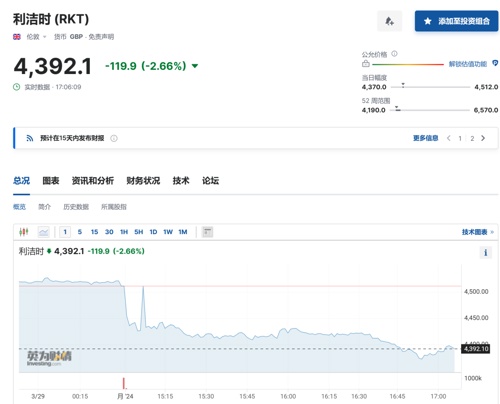Click the 52-week range slider marker
Viewport: 500px width, 404px height.
[397, 108]
